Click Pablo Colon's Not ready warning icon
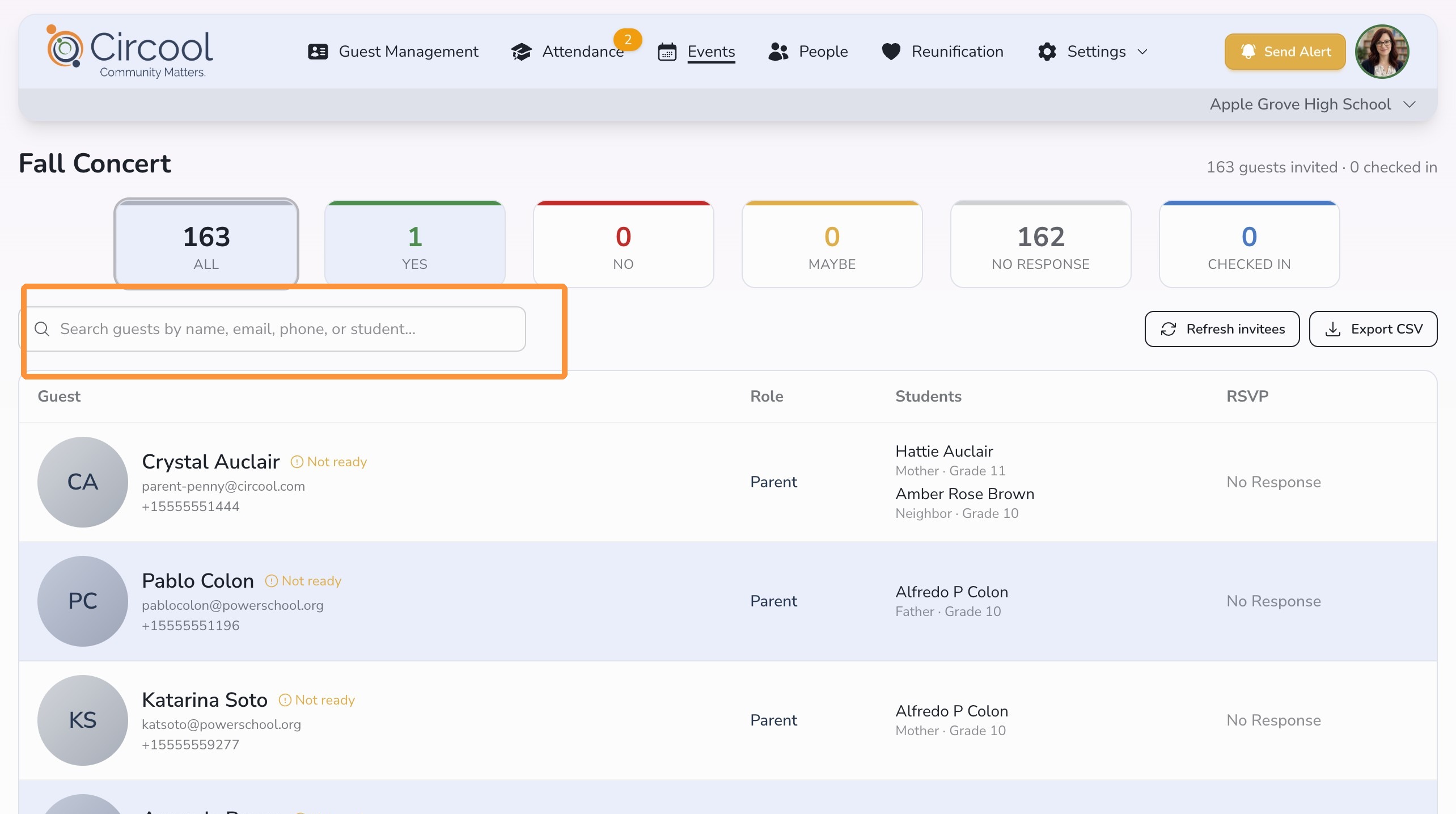Screen dimensions: 1456x814 (x=271, y=581)
